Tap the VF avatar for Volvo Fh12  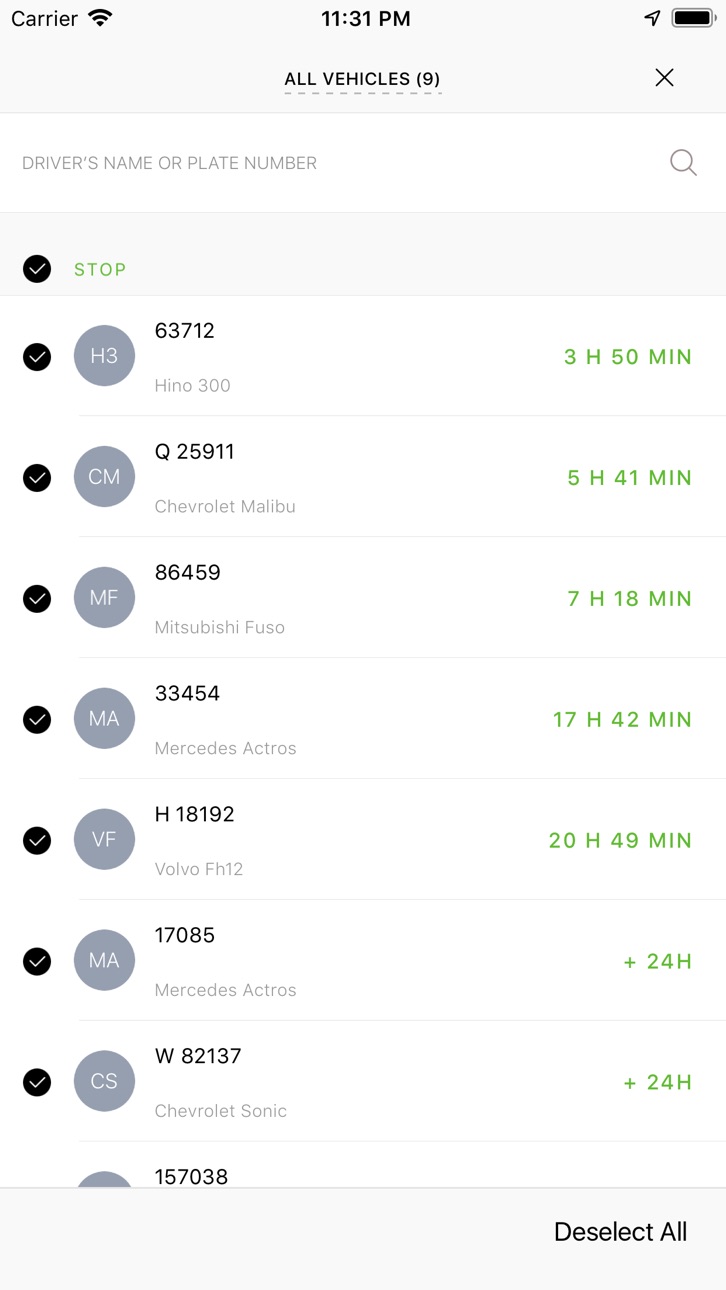(x=104, y=840)
